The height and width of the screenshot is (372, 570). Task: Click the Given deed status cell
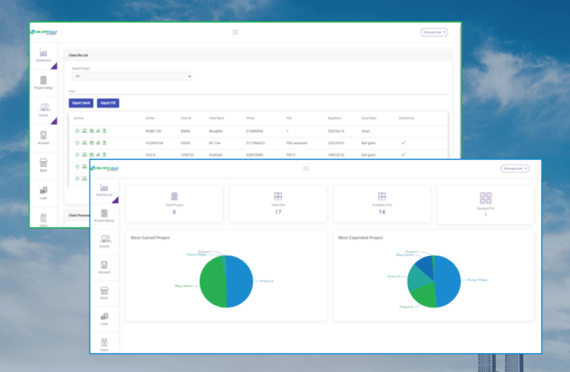click(365, 131)
